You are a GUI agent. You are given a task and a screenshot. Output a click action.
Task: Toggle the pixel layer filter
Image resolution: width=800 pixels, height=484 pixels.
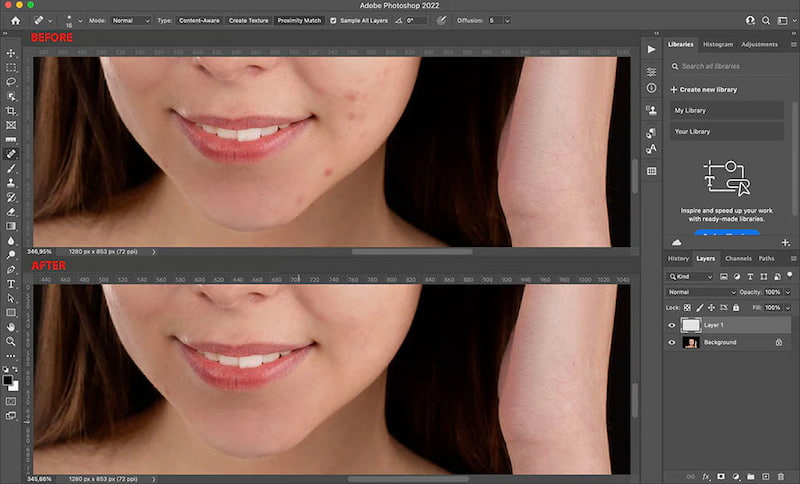pos(723,276)
